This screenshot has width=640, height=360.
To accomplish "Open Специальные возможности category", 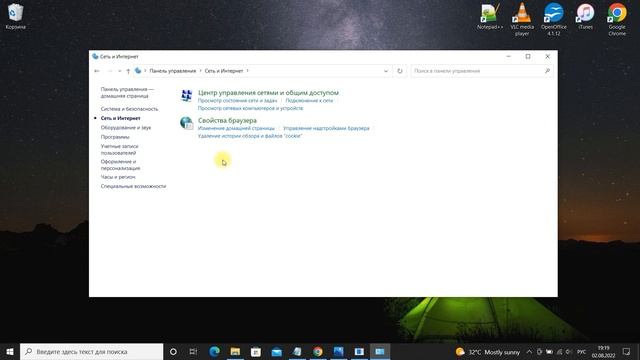I will (133, 186).
